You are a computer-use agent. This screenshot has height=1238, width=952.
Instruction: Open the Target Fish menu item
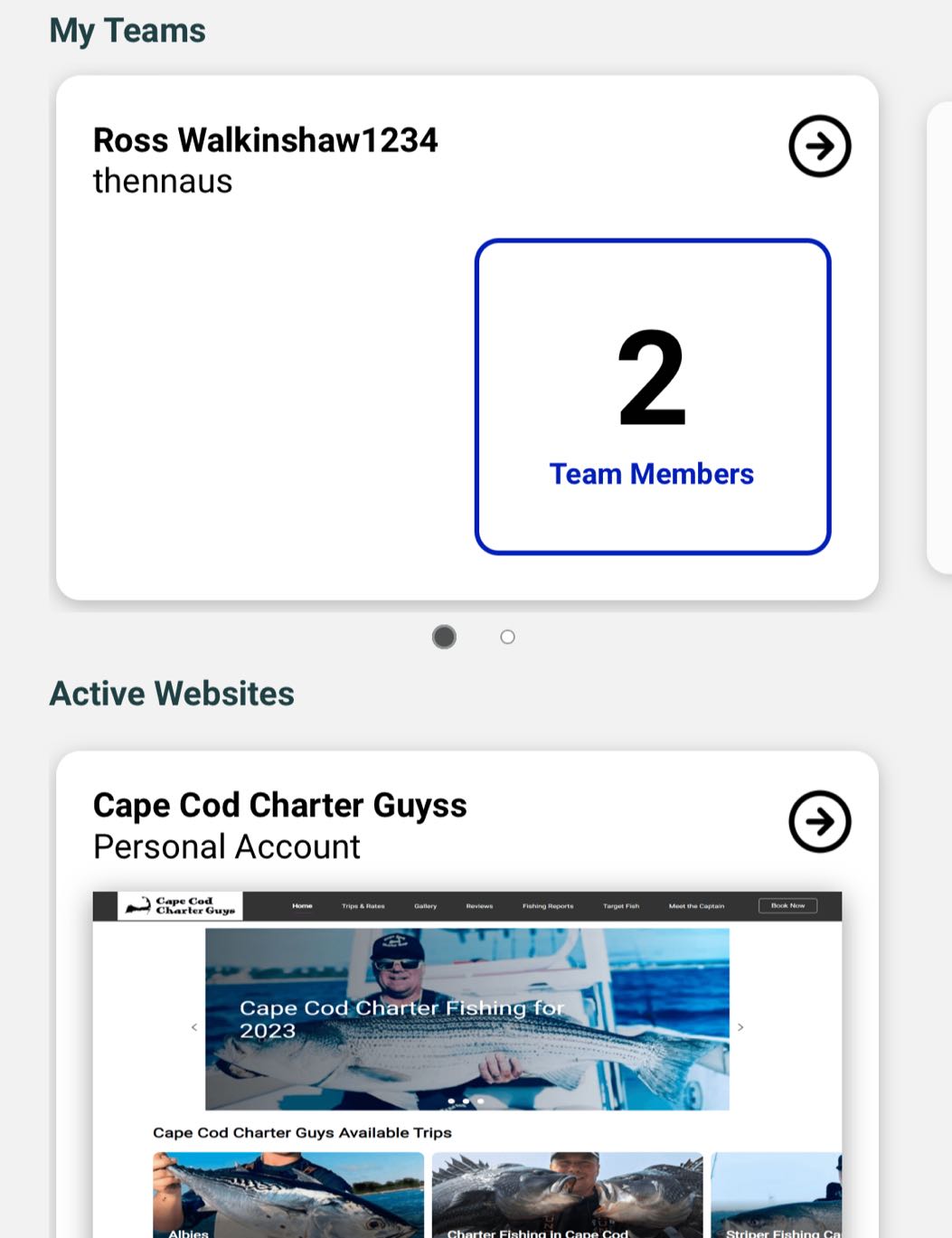click(621, 905)
